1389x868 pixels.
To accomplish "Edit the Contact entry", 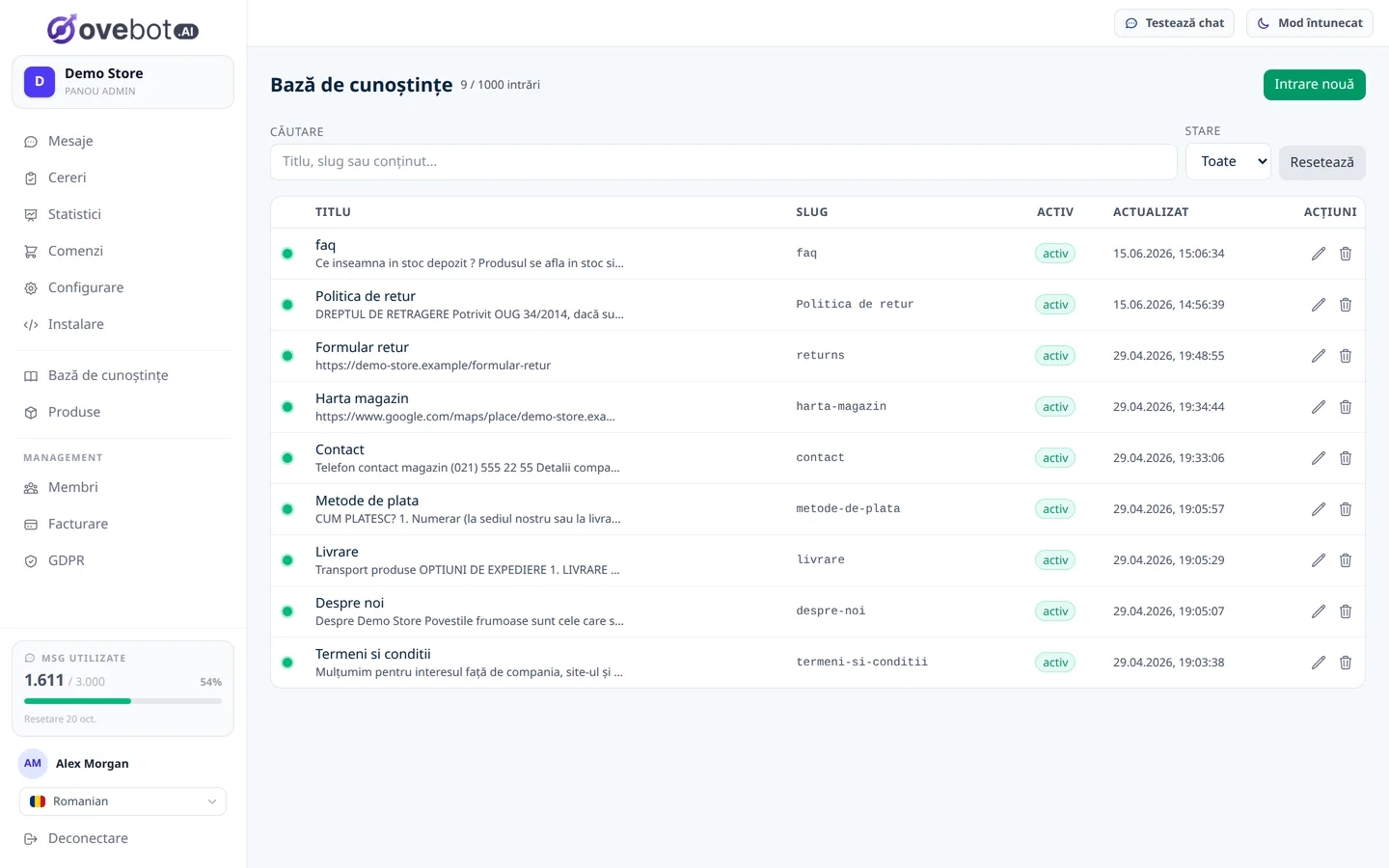I will (1319, 458).
